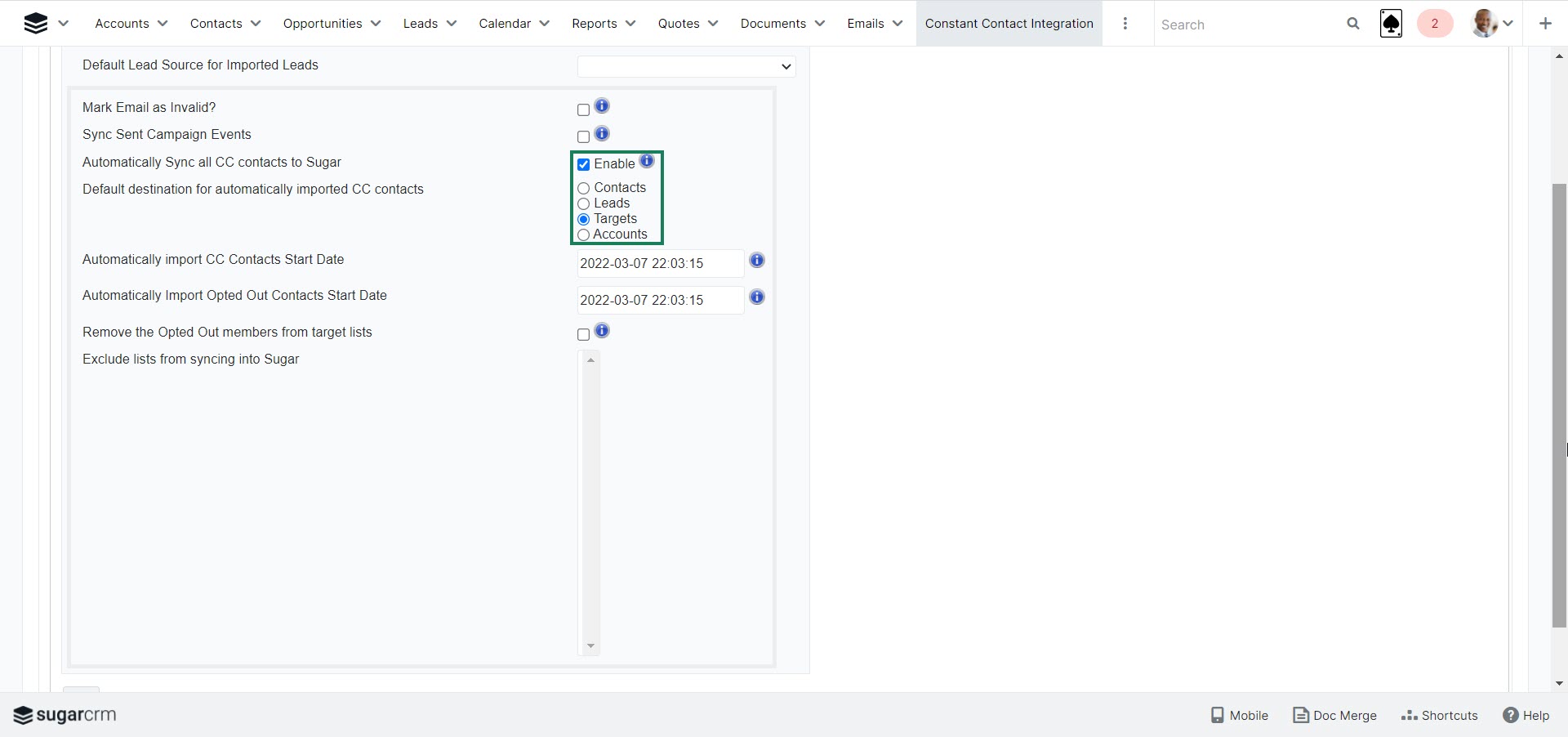Go to Reports module
Image resolution: width=1568 pixels, height=737 pixels.
(595, 24)
